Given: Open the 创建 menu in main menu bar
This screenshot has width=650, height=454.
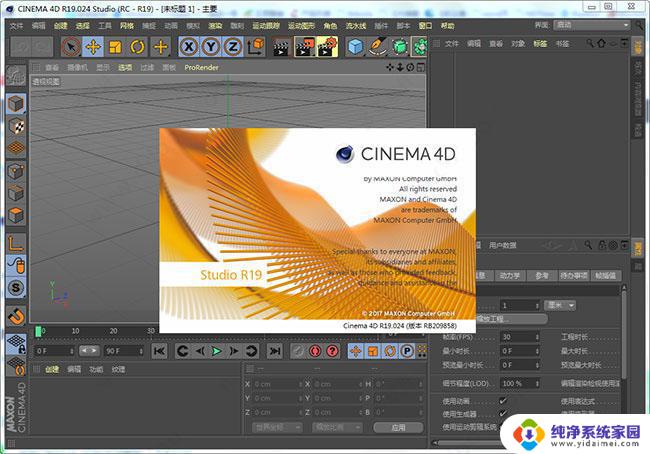Looking at the screenshot, I should [x=61, y=26].
